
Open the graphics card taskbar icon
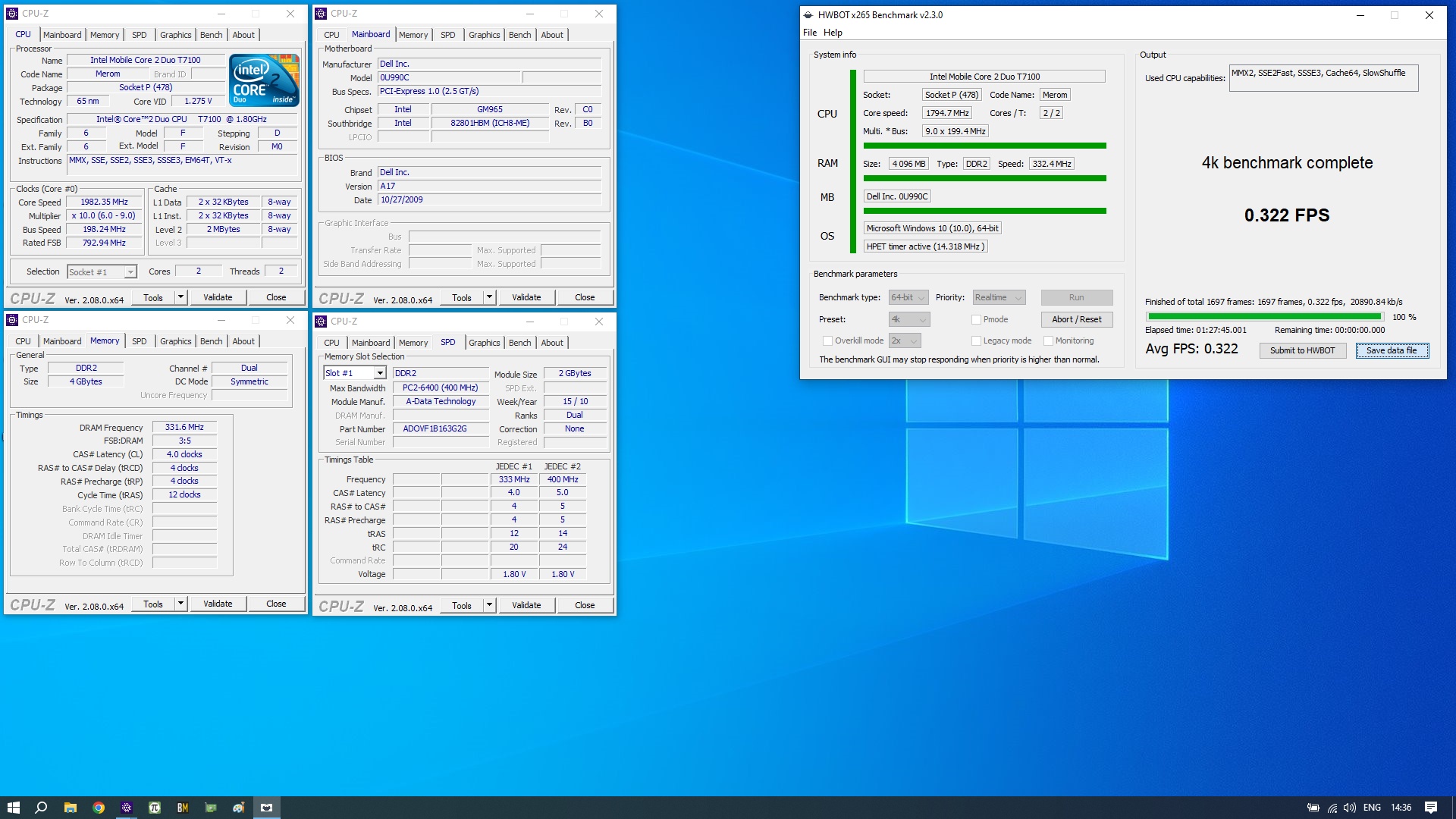pyautogui.click(x=211, y=808)
